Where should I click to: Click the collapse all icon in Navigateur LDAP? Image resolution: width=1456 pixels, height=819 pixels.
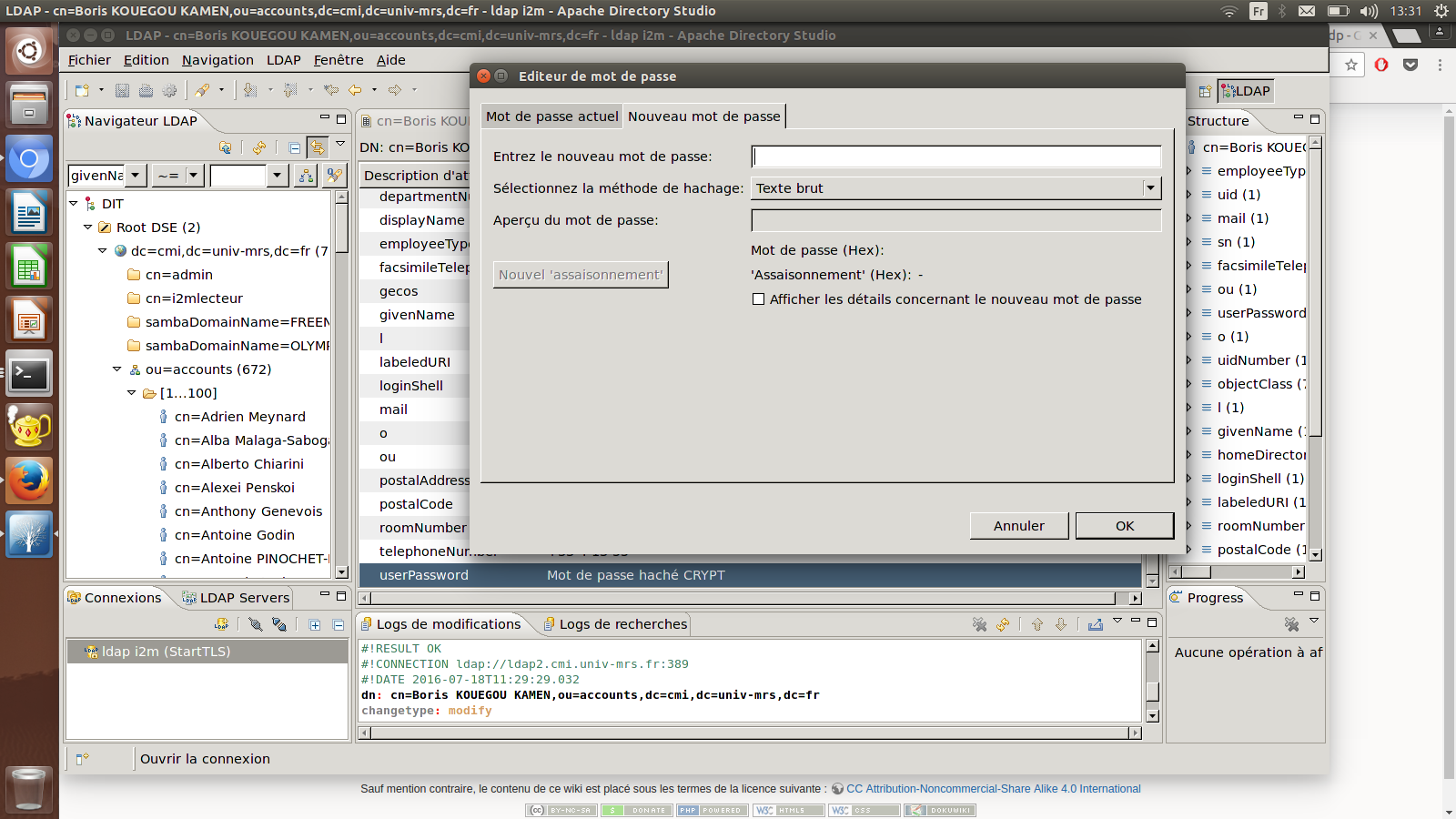294,147
